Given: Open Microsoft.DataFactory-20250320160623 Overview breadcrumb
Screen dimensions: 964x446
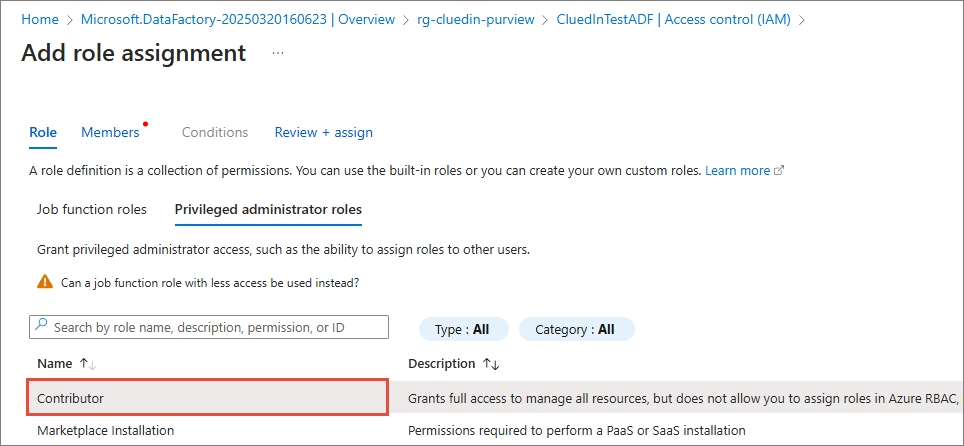Looking at the screenshot, I should (x=238, y=20).
